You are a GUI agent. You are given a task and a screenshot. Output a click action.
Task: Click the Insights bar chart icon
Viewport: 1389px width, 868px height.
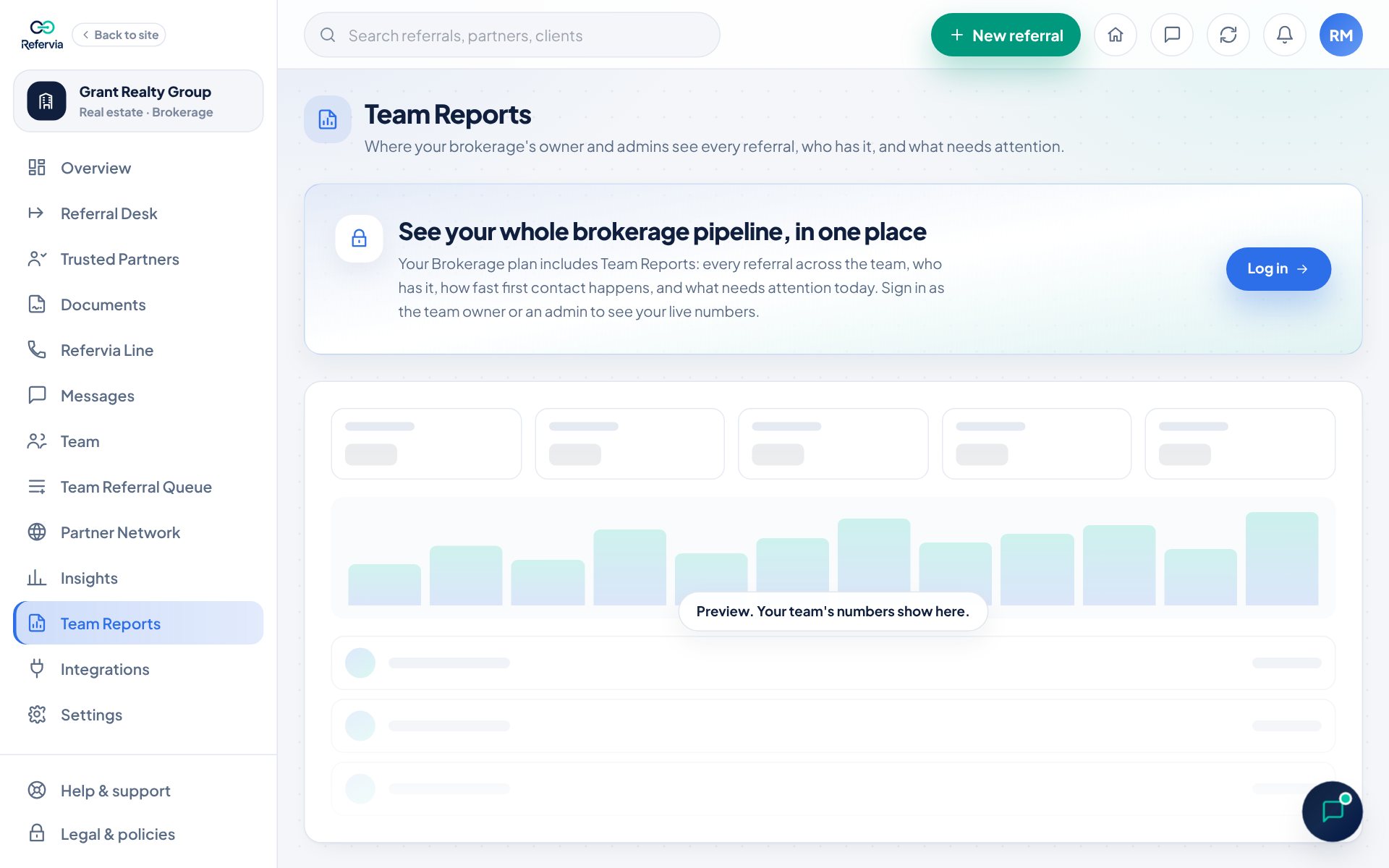(x=37, y=578)
